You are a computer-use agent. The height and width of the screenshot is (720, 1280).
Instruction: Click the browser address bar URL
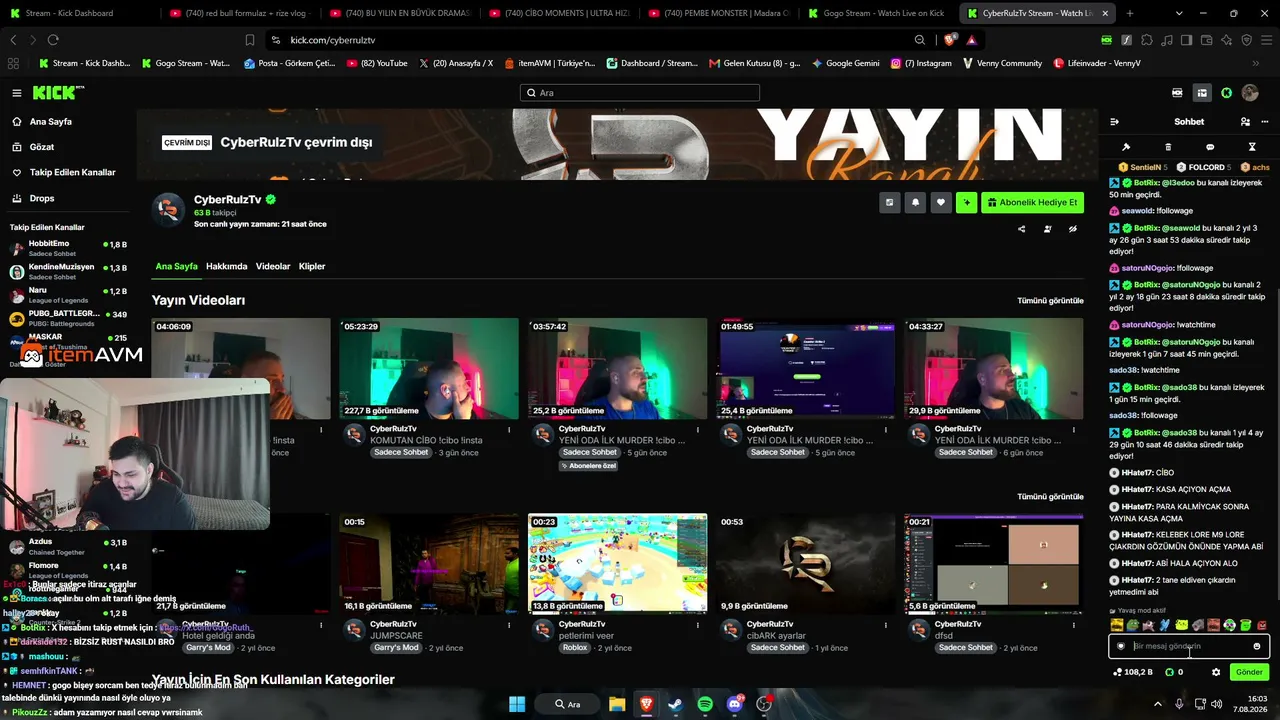(332, 40)
